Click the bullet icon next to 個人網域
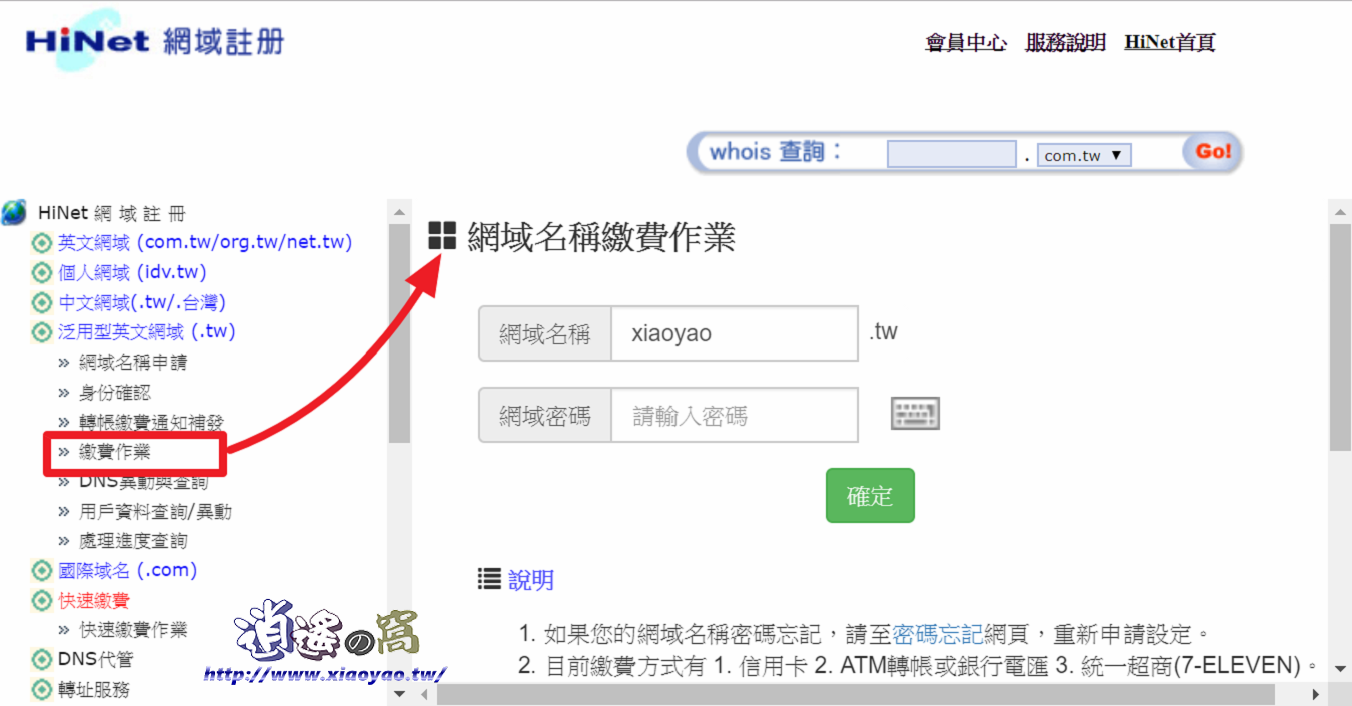Viewport: 1352px width, 706px height. (x=41, y=272)
